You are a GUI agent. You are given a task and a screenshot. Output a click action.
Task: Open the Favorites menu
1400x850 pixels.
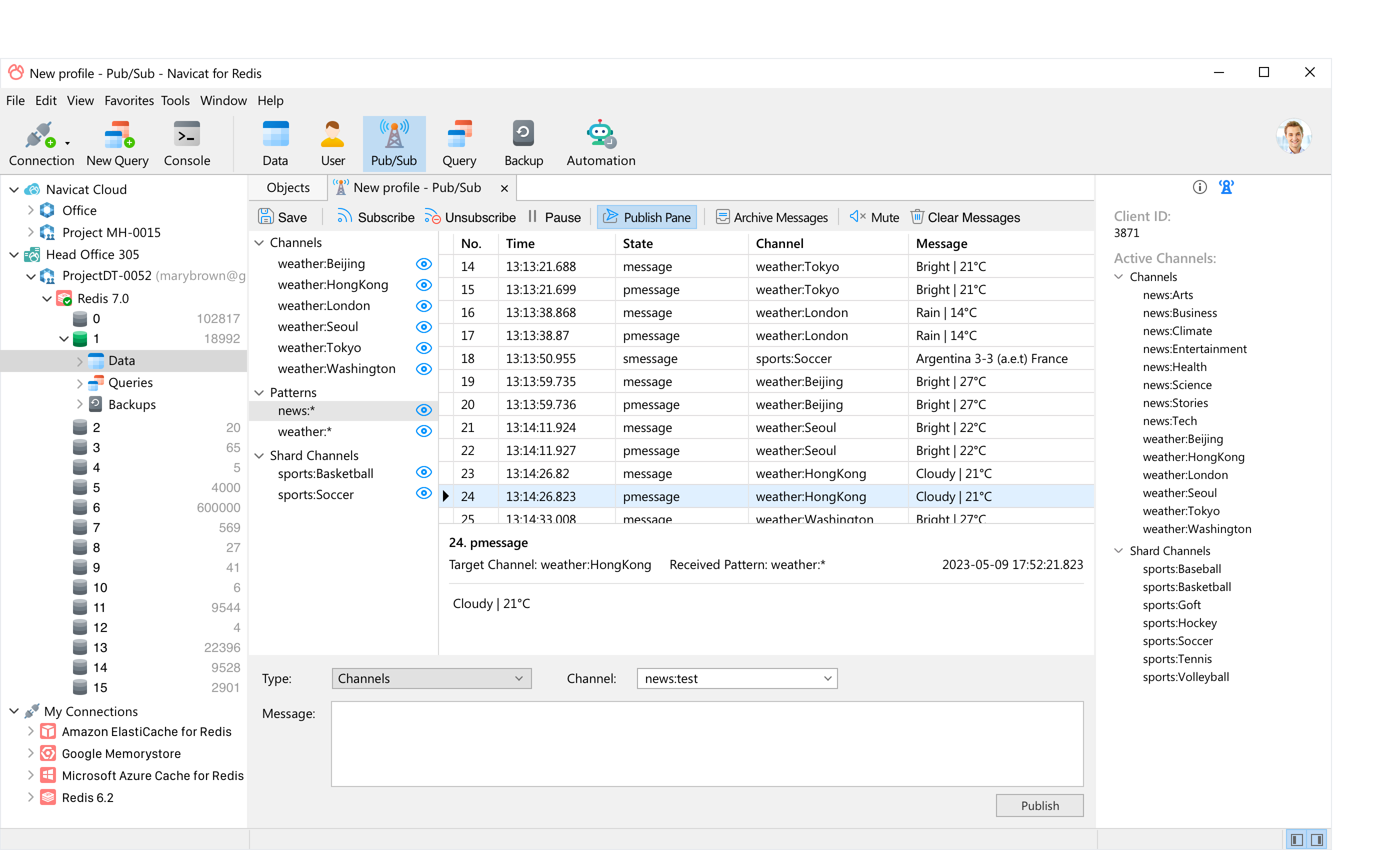[x=129, y=100]
